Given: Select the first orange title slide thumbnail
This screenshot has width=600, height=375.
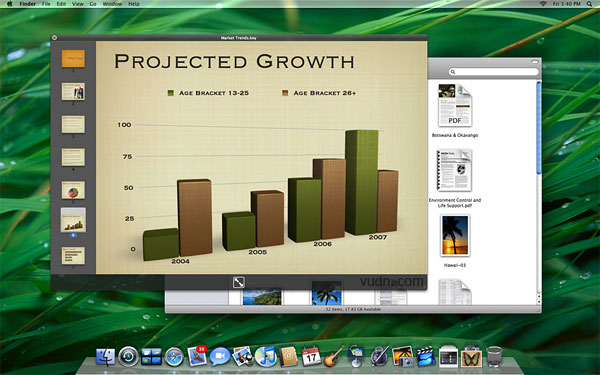Looking at the screenshot, I should coord(73,59).
